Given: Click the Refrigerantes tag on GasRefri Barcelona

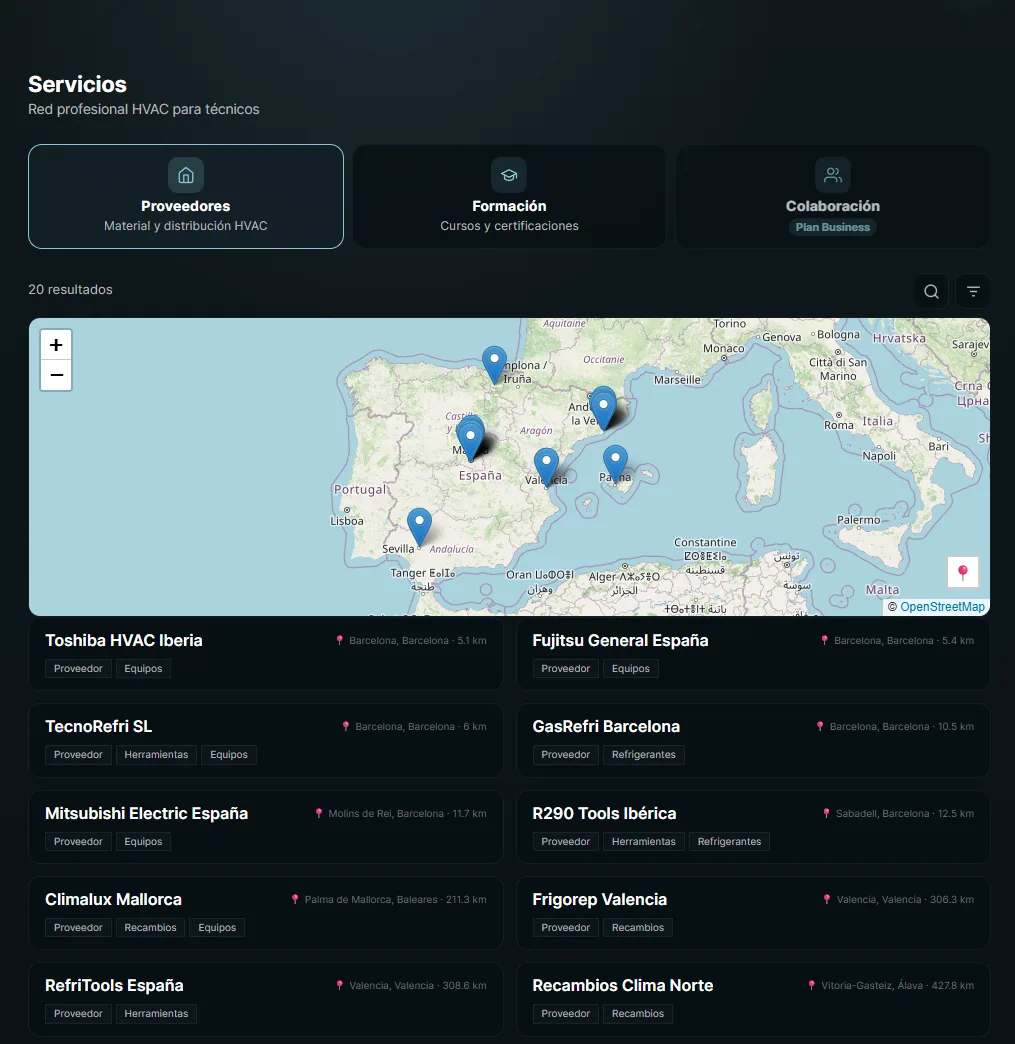Looking at the screenshot, I should click(x=643, y=754).
